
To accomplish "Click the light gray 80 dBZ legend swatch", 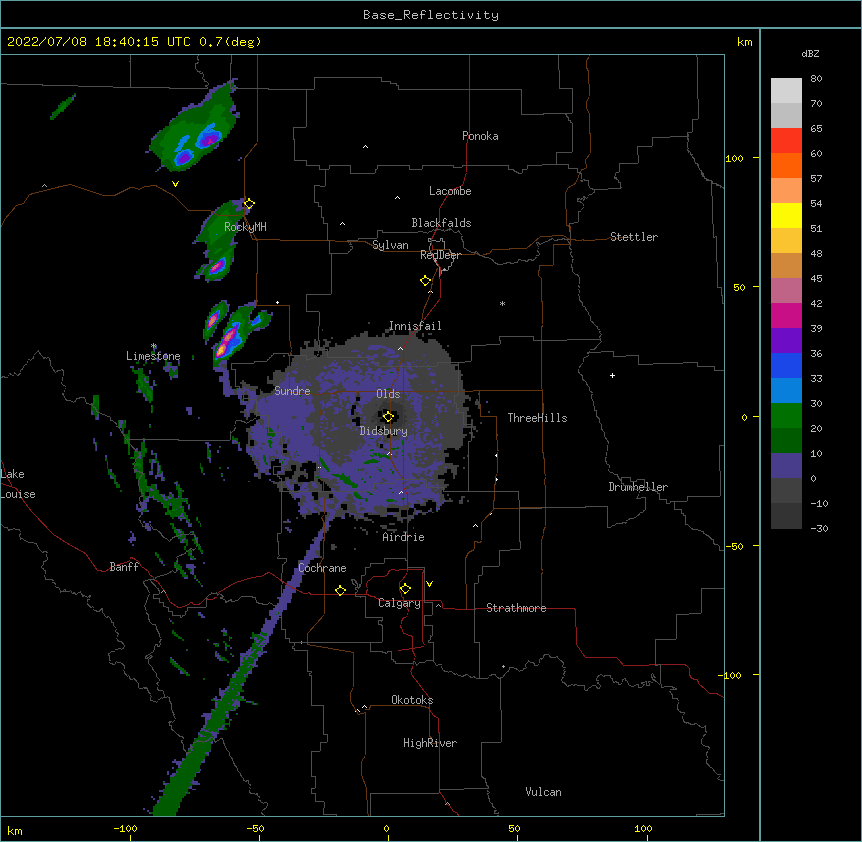I will click(786, 91).
